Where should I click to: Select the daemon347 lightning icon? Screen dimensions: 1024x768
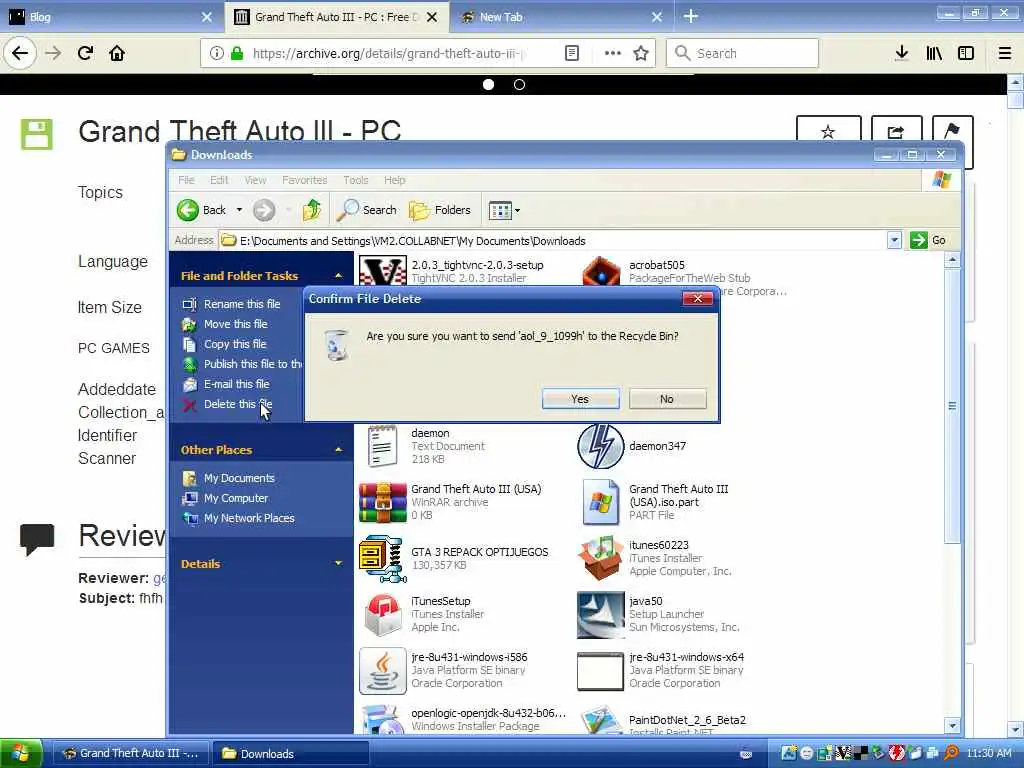point(601,446)
